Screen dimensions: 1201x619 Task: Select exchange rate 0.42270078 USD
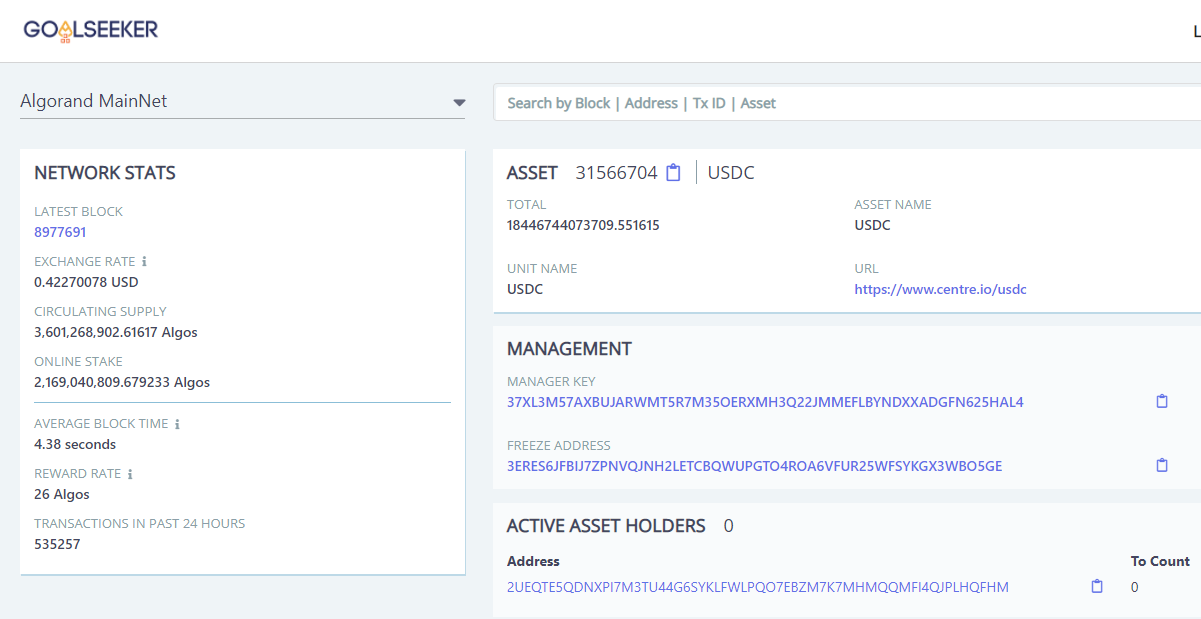coord(86,282)
